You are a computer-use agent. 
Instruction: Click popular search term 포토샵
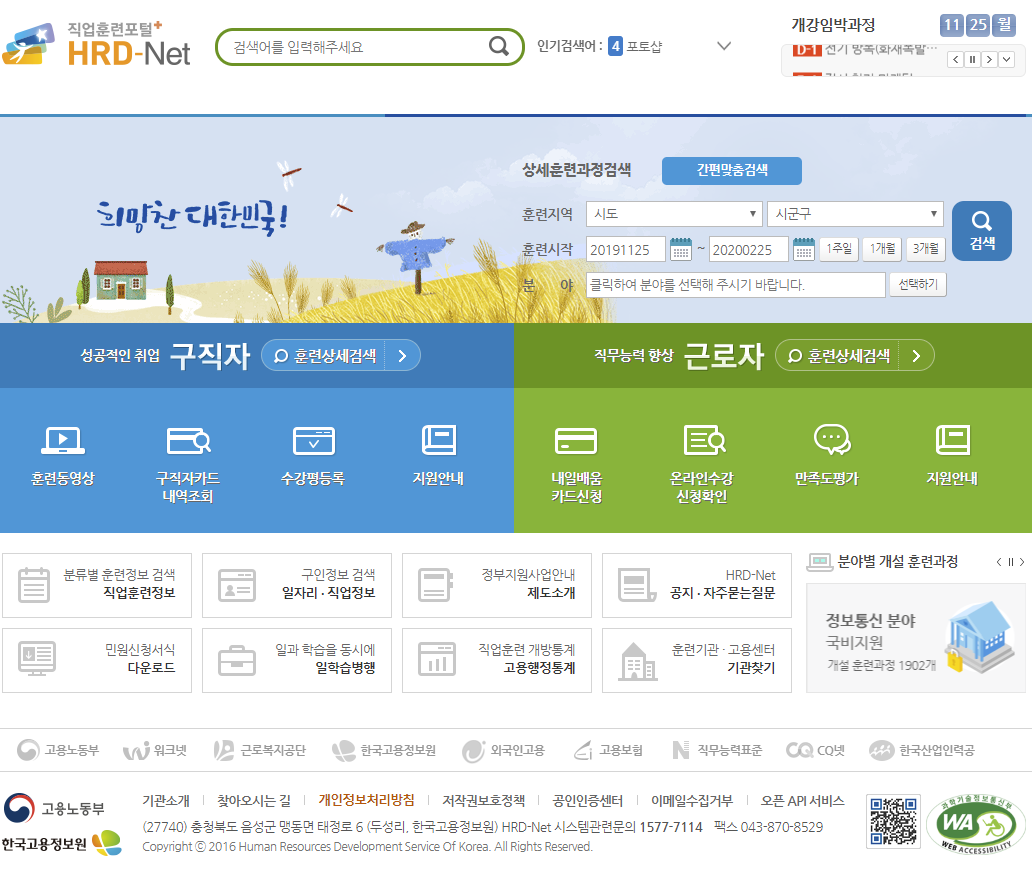click(644, 46)
